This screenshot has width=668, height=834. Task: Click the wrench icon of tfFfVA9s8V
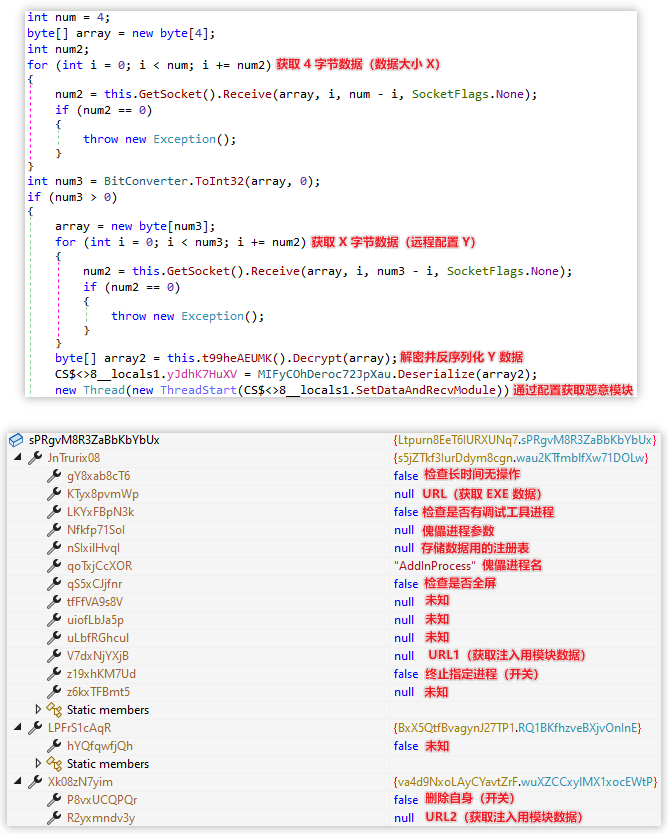pyautogui.click(x=54, y=602)
